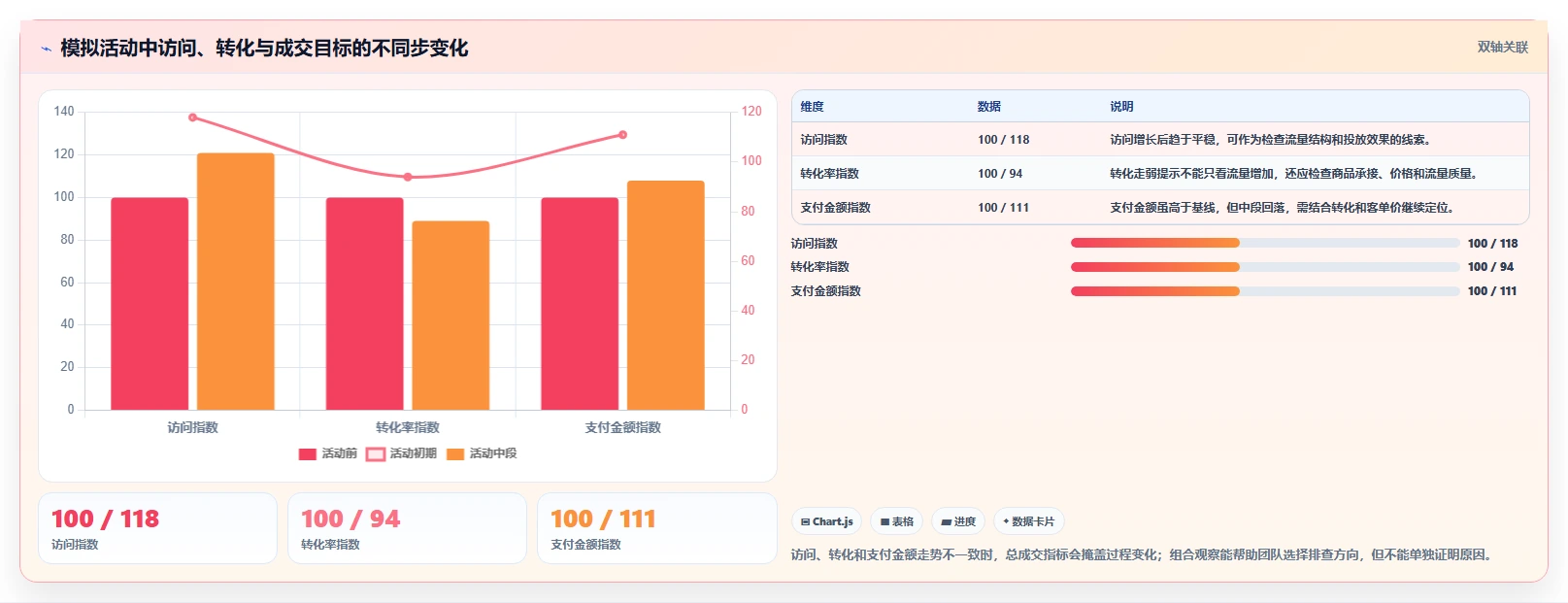Click the 100 / 94 table cell
The image size is (1568, 603).
click(x=1000, y=174)
